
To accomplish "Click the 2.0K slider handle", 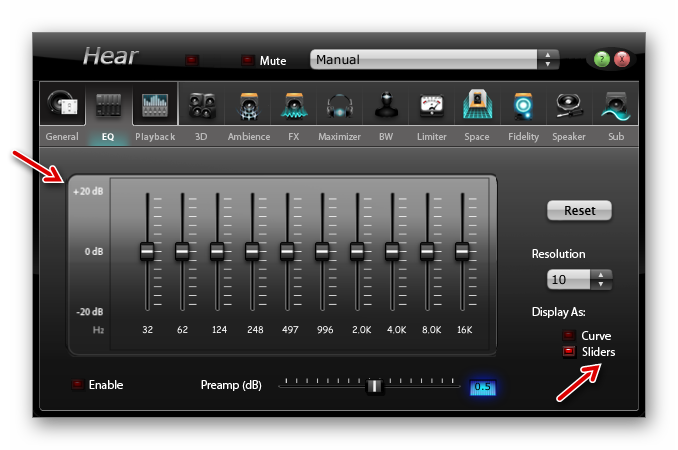I will tap(357, 251).
